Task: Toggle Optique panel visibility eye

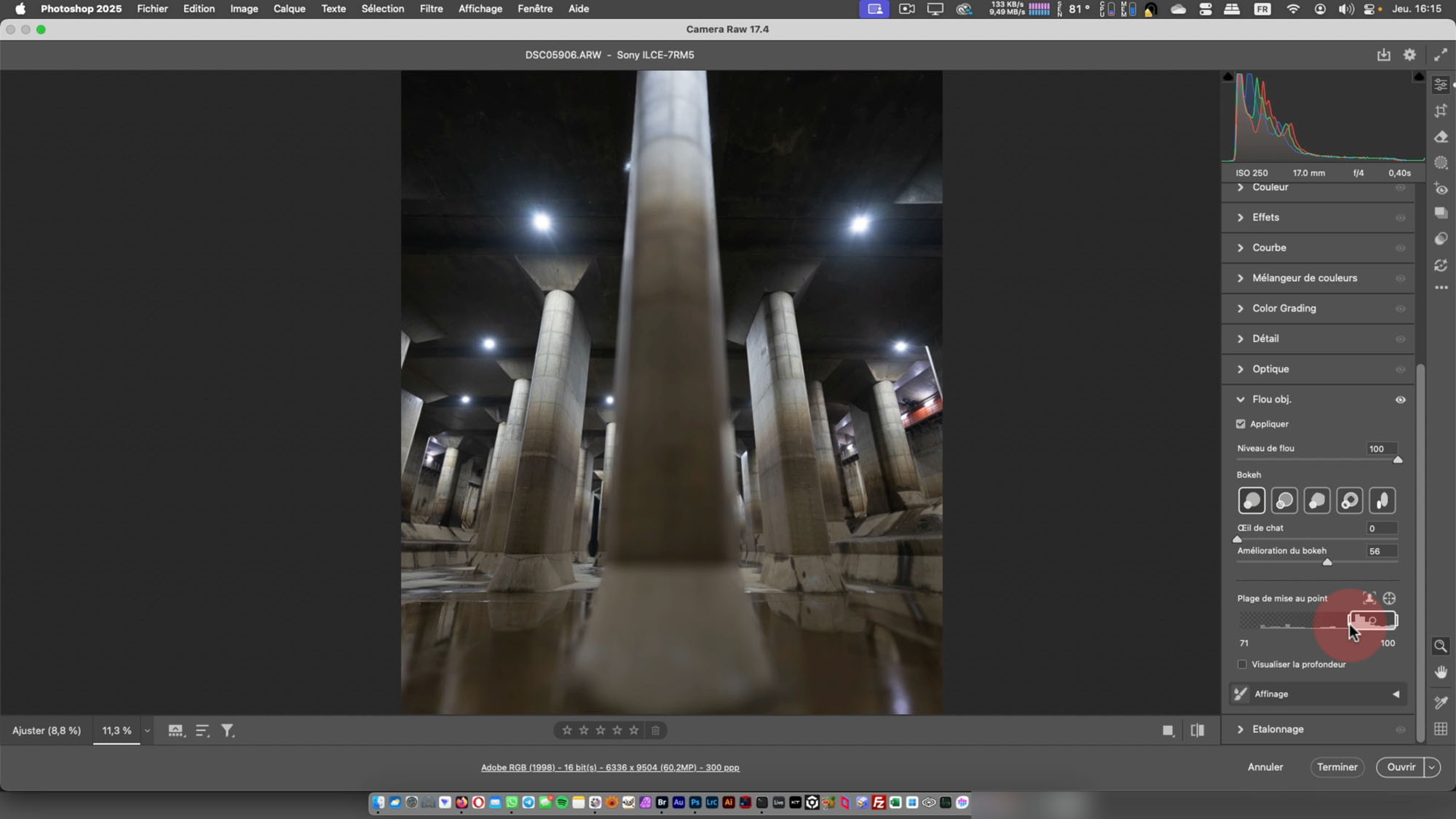Action: (1400, 370)
